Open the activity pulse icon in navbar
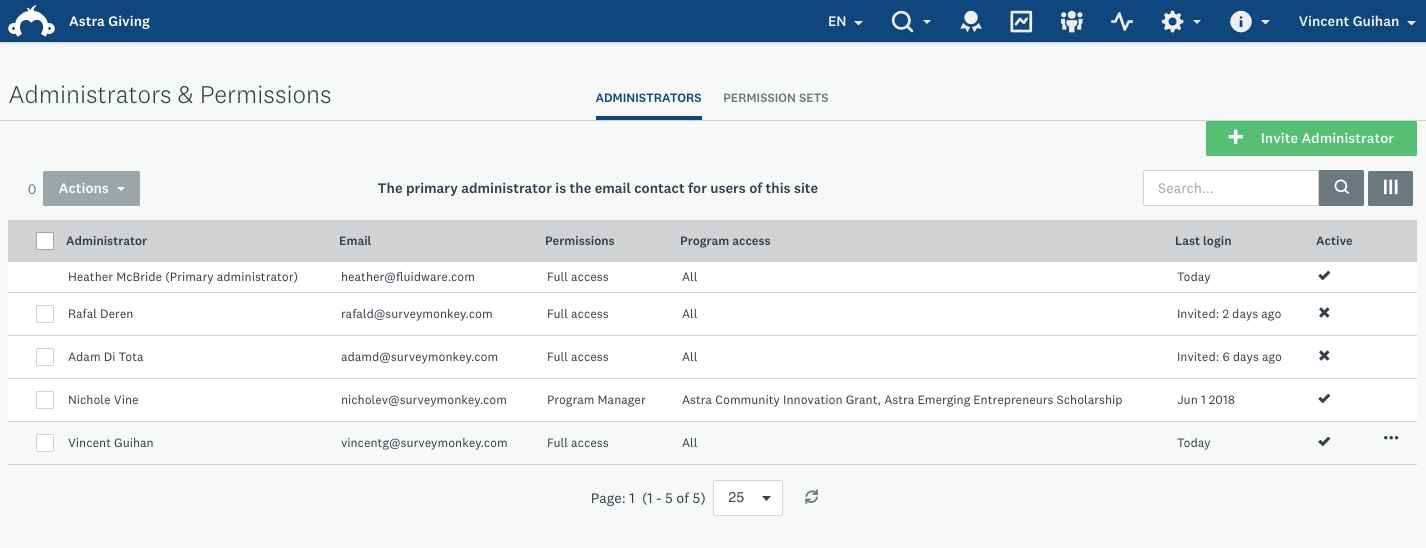This screenshot has height=548, width=1426. [1122, 21]
